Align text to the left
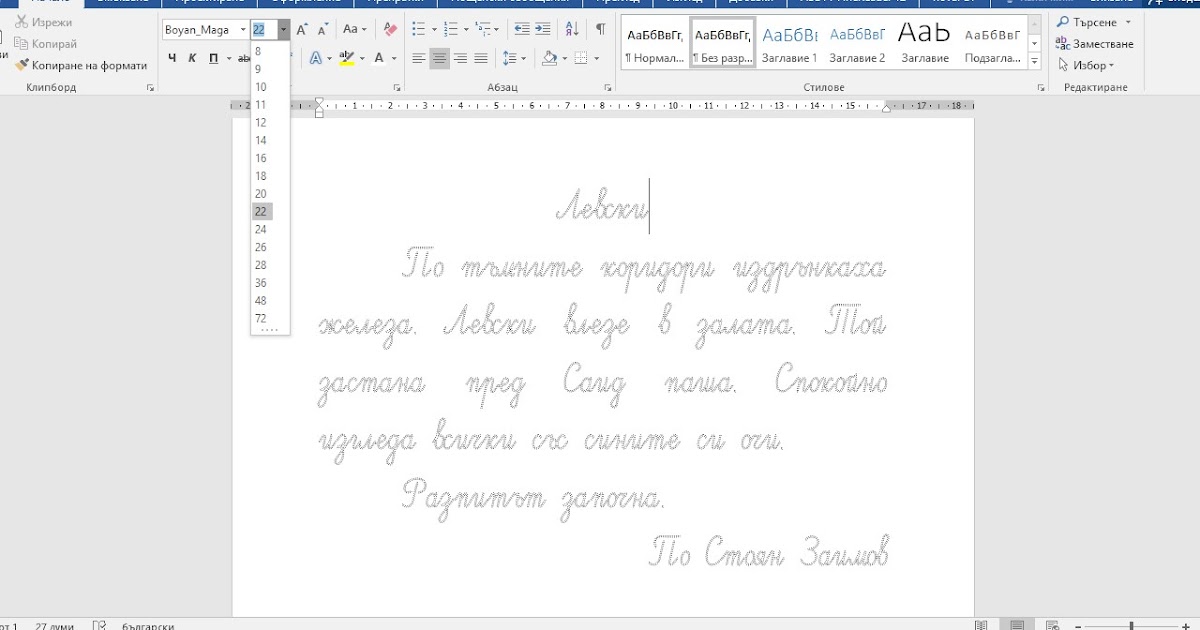Screen dimensions: 1200x630 point(419,59)
